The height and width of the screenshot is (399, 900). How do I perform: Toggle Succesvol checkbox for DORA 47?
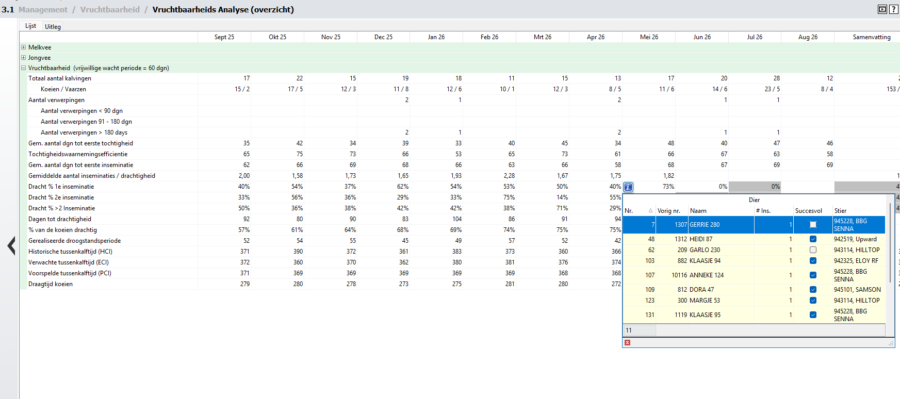(x=813, y=289)
